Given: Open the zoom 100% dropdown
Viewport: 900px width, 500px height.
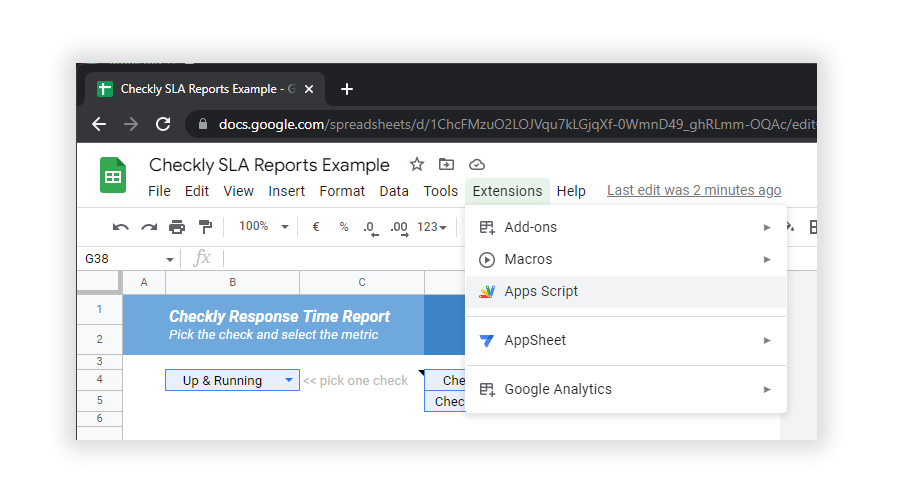Looking at the screenshot, I should coord(263,227).
